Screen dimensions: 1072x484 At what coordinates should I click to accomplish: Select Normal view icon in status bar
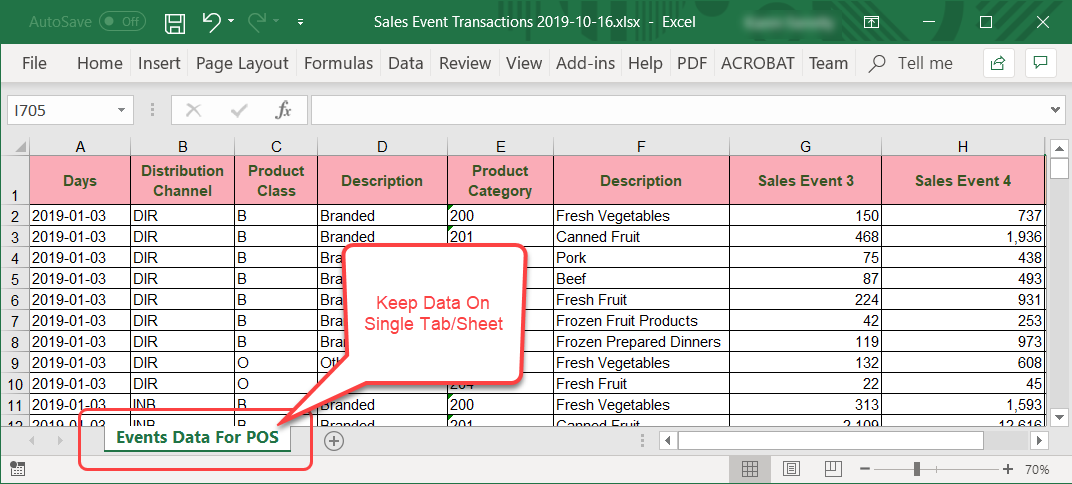pyautogui.click(x=750, y=468)
